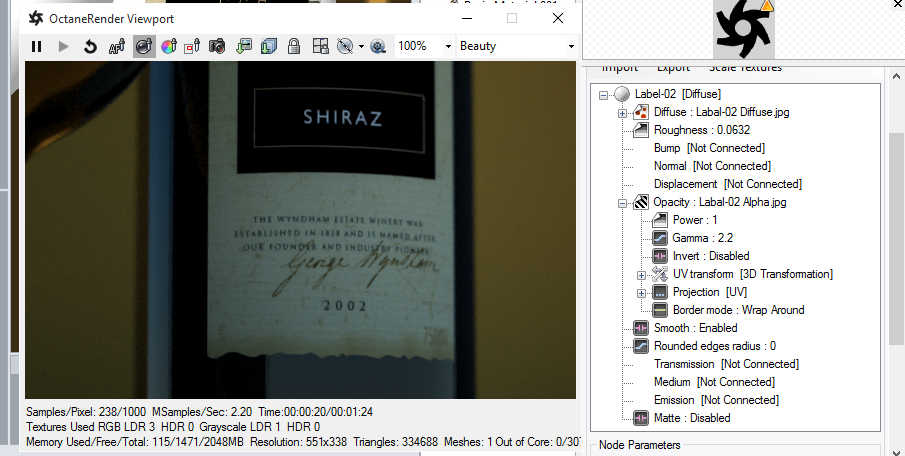
Task: Expand the UV transform node
Action: click(x=641, y=275)
